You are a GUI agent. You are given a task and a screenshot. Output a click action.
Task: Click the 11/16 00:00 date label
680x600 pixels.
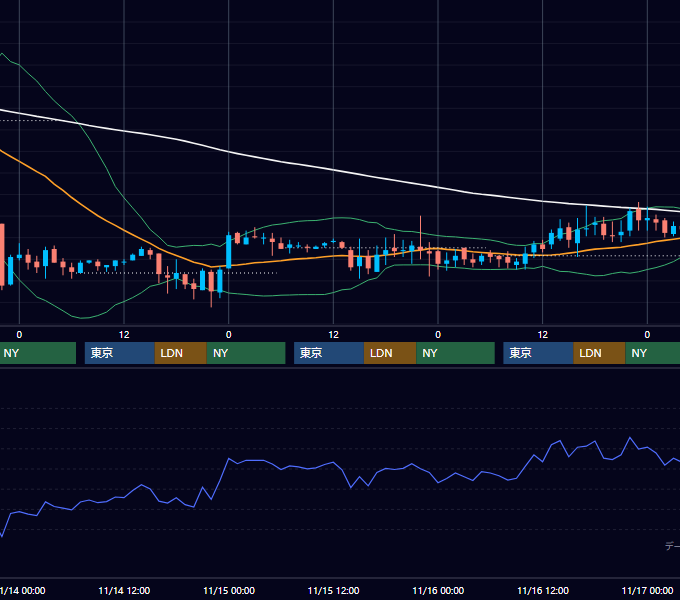pyautogui.click(x=438, y=590)
